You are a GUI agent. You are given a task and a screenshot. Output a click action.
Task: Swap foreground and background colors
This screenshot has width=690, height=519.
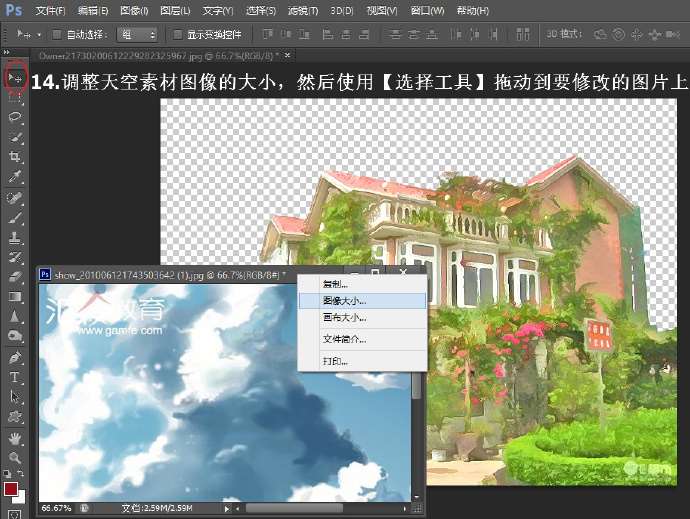point(21,474)
